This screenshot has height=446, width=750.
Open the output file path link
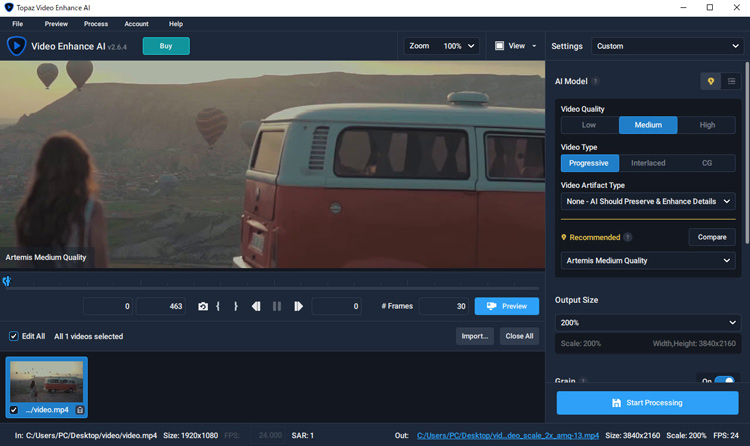[x=507, y=435]
